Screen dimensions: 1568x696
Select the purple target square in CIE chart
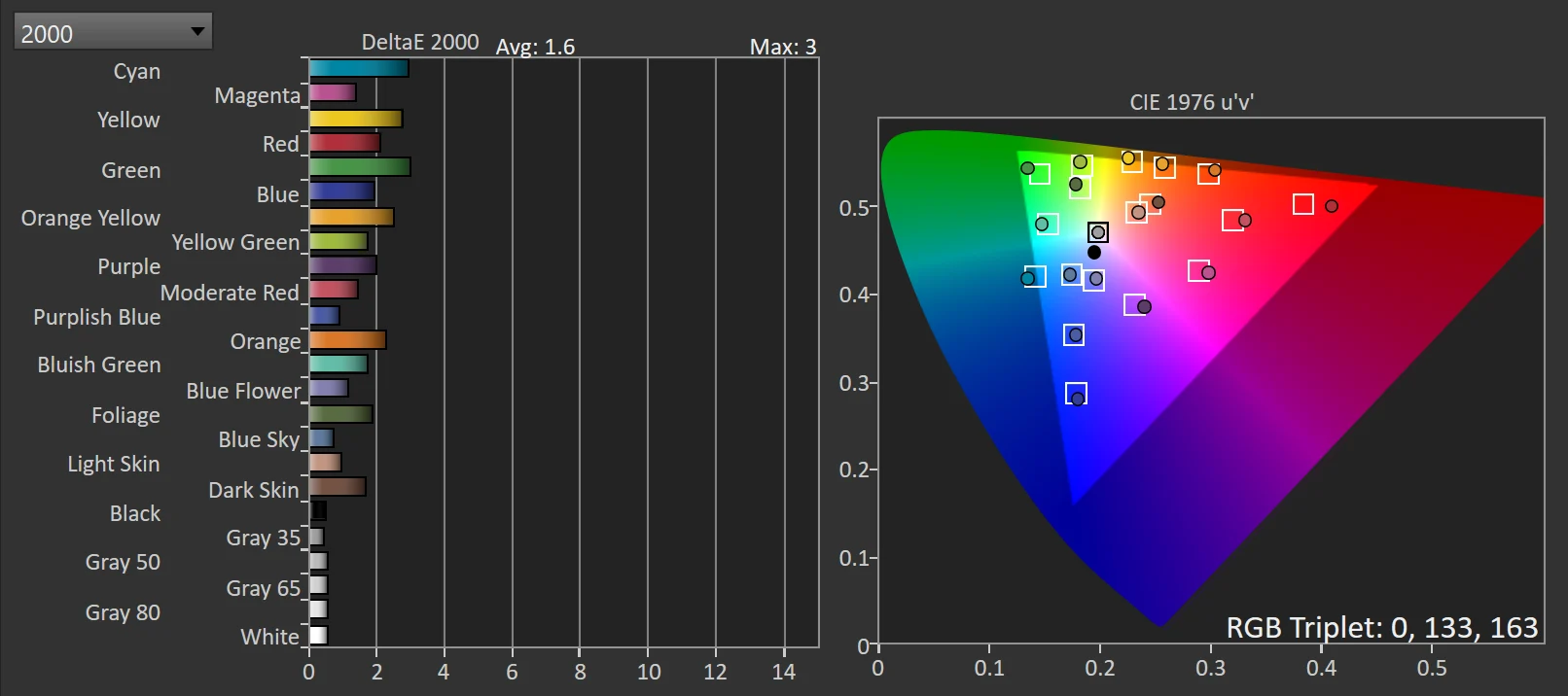(x=1134, y=305)
